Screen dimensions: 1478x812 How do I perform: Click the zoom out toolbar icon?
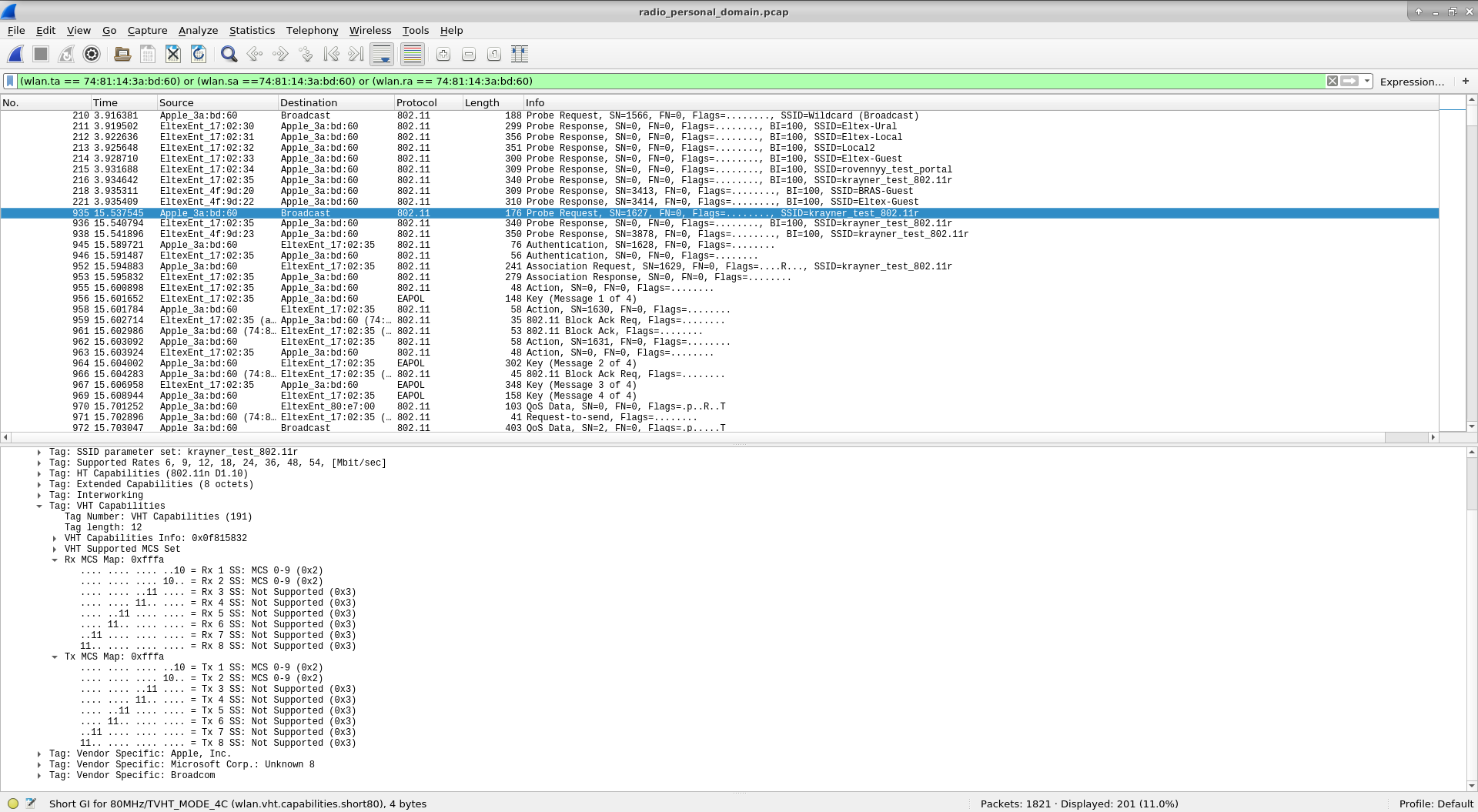[x=469, y=54]
